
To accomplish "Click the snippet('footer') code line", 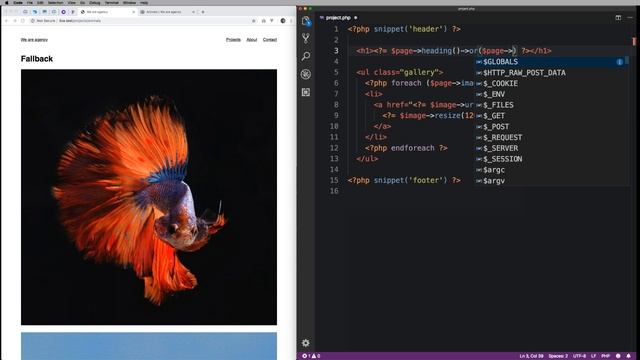I will [x=404, y=180].
